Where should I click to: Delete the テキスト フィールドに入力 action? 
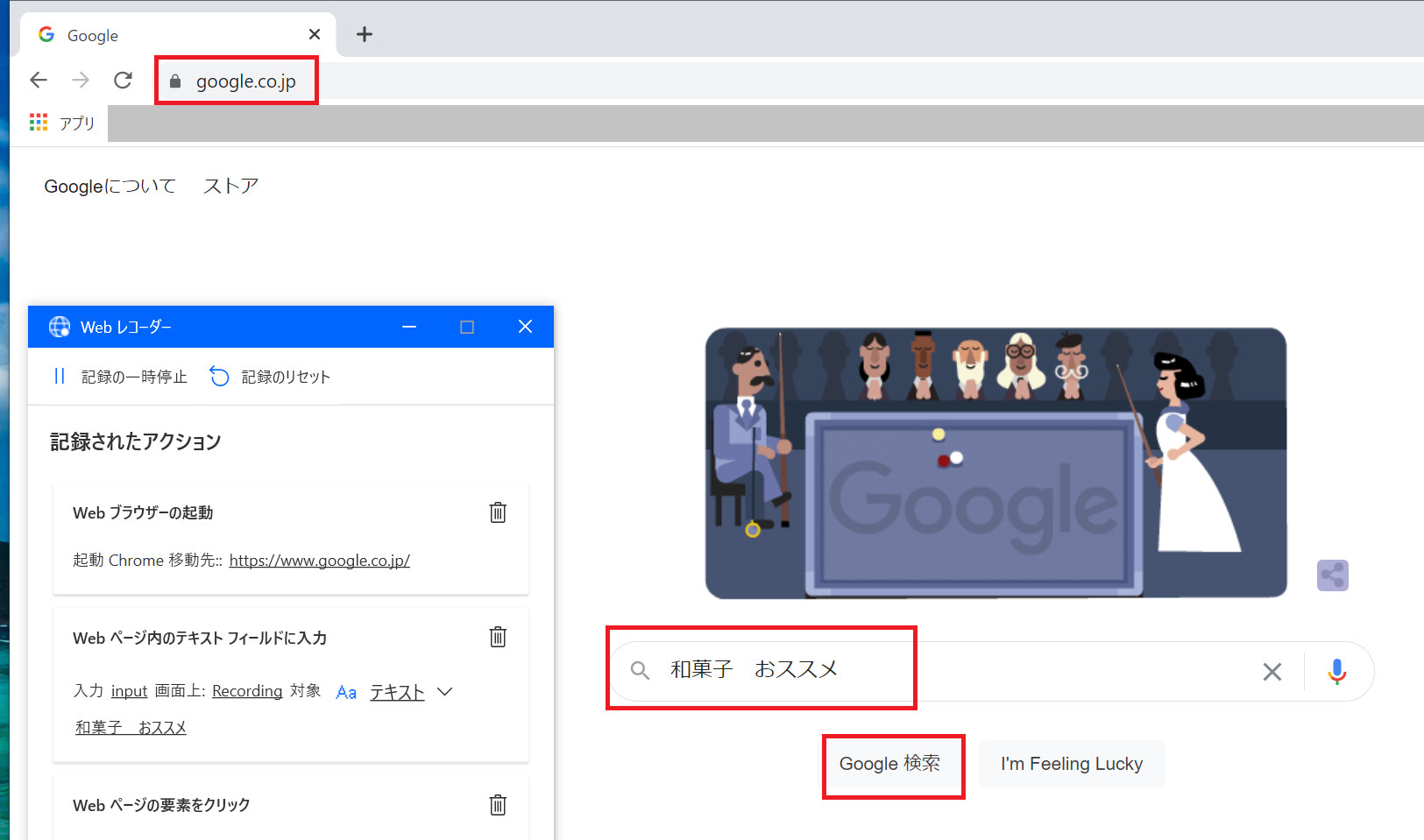[x=498, y=637]
